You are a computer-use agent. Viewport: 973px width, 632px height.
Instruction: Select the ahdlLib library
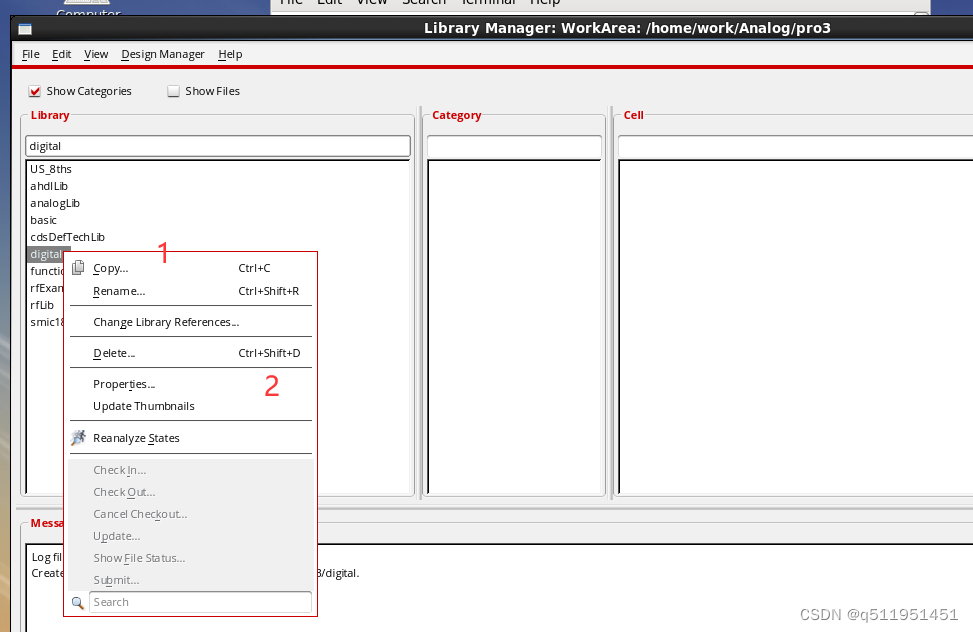pyautogui.click(x=49, y=186)
